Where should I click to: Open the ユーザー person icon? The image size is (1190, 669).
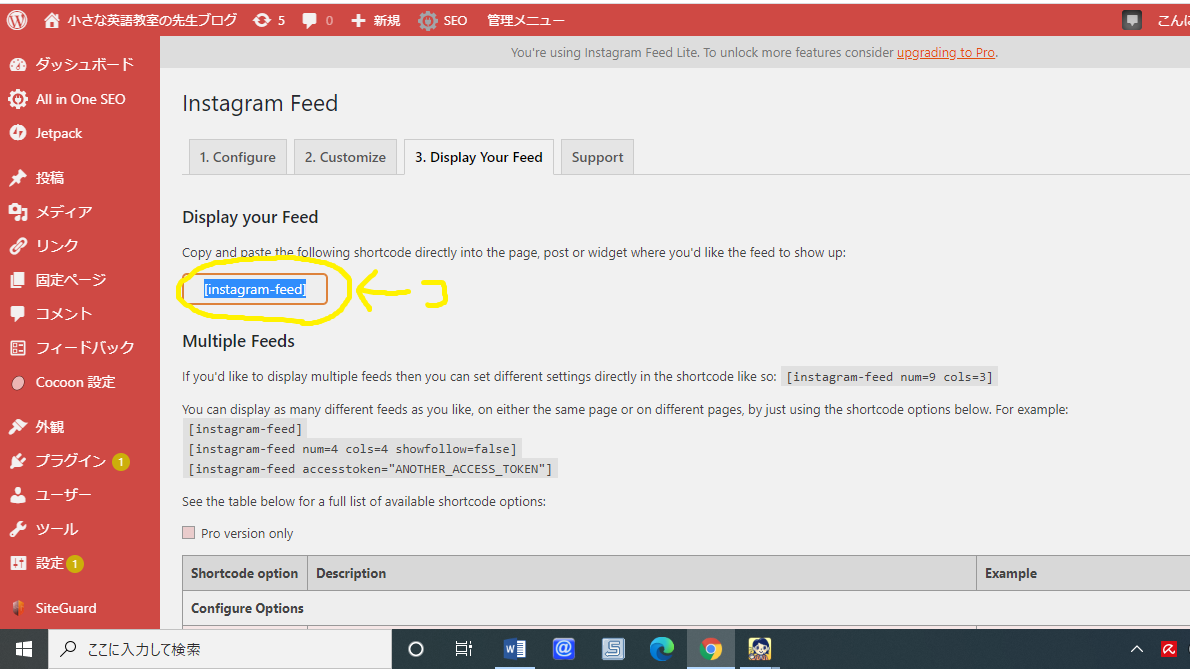pyautogui.click(x=18, y=495)
